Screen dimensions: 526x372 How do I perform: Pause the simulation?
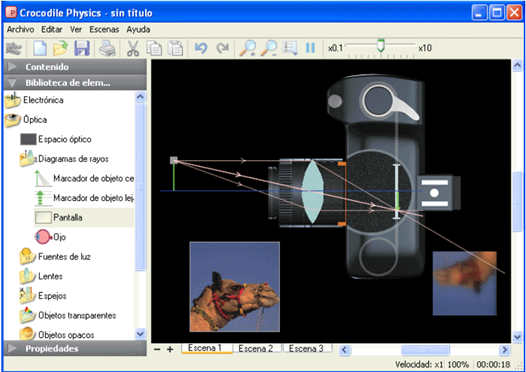tap(310, 48)
